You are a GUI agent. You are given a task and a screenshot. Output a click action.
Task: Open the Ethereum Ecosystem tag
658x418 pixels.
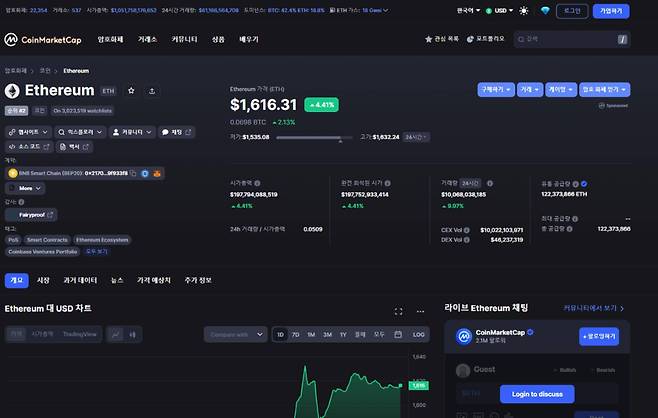(x=102, y=240)
